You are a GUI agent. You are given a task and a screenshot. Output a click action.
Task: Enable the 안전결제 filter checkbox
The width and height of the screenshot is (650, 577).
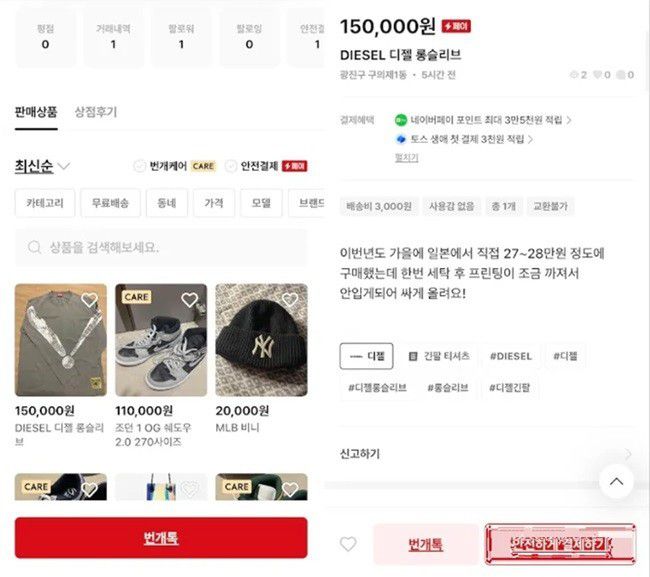[x=230, y=166]
